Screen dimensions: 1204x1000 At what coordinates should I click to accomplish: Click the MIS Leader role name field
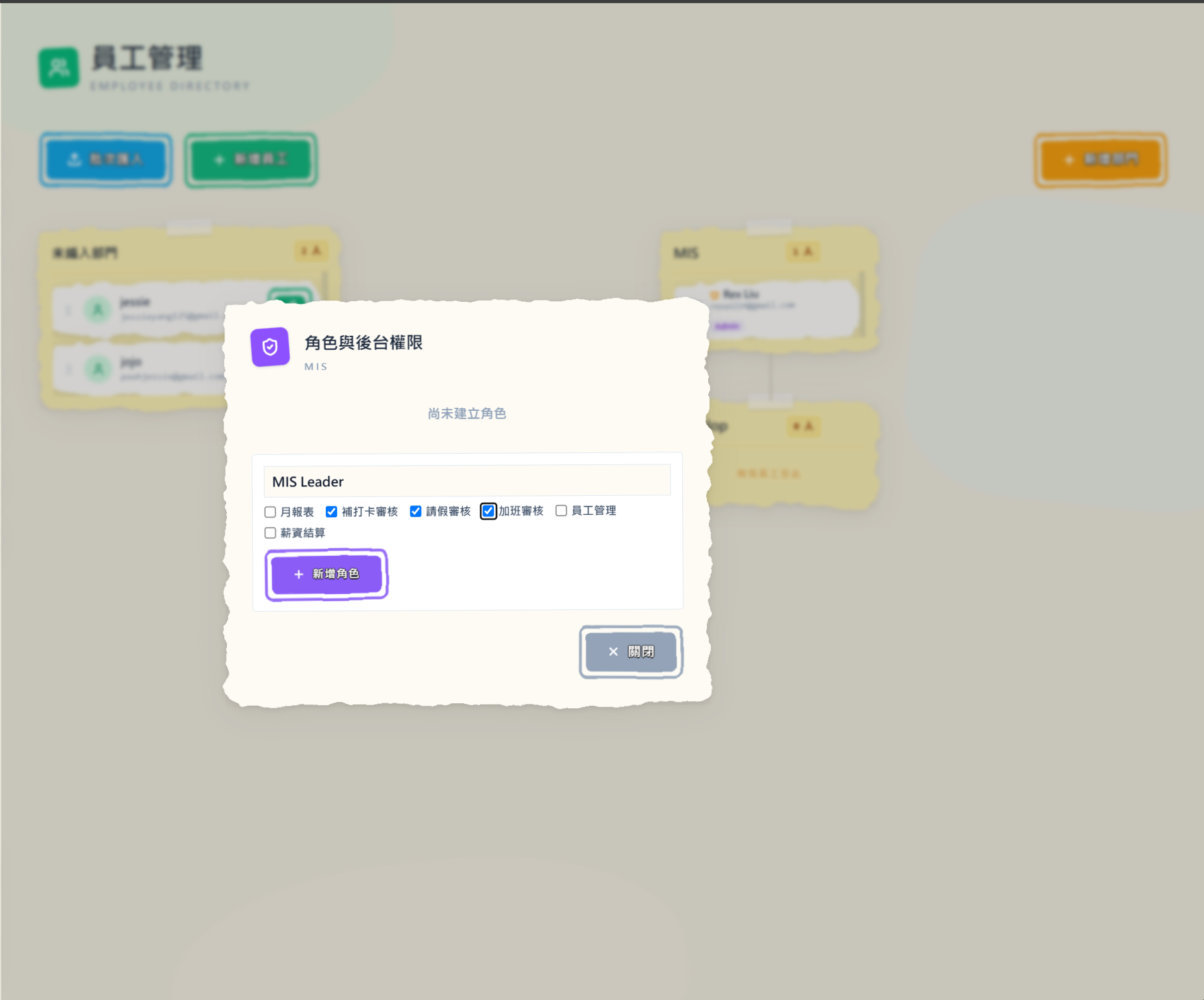pyautogui.click(x=467, y=481)
